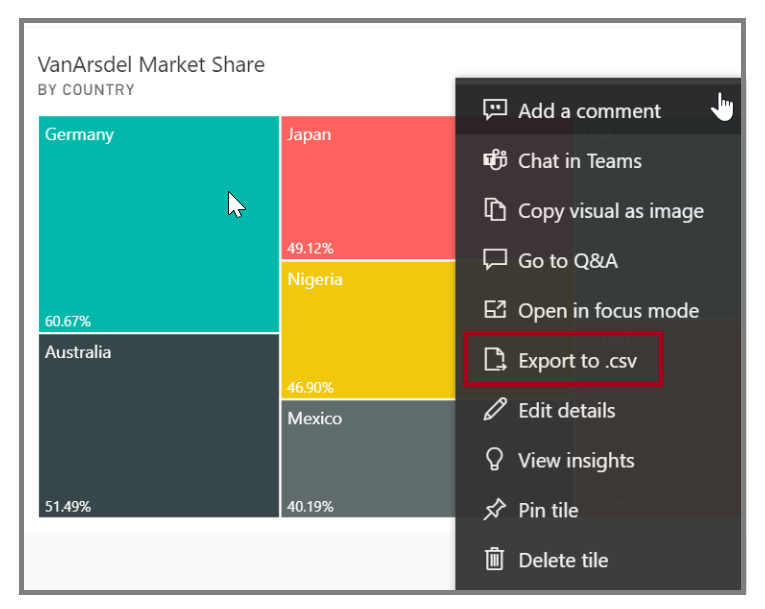765x609 pixels.
Task: Click the Export to .csv file icon
Action: (x=495, y=360)
